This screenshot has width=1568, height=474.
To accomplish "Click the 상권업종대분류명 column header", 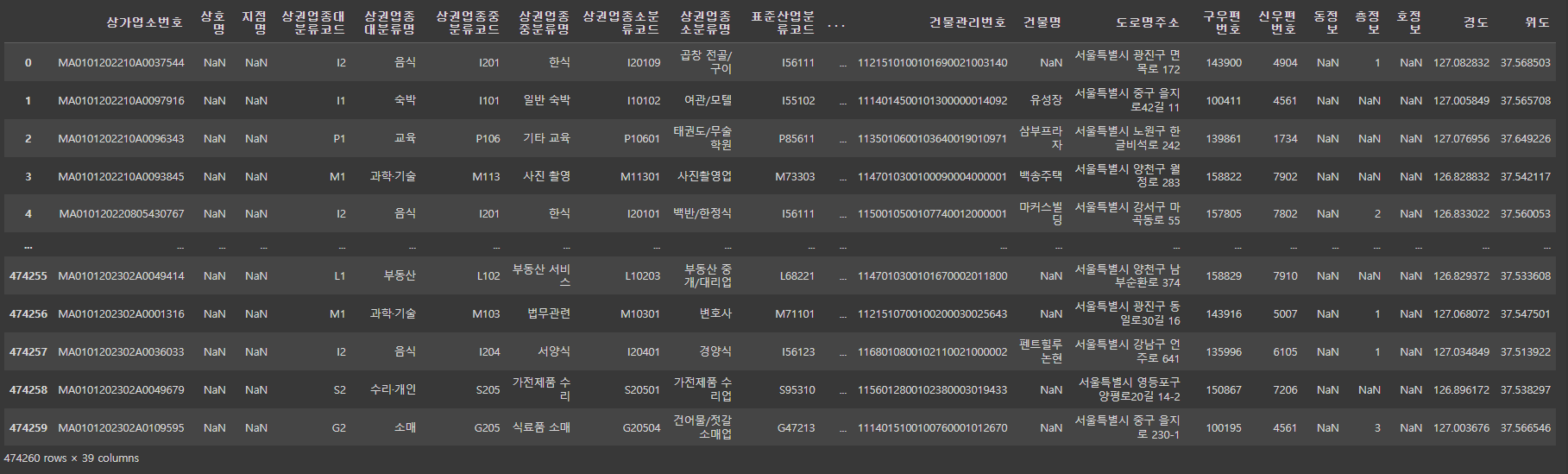I will pyautogui.click(x=389, y=22).
